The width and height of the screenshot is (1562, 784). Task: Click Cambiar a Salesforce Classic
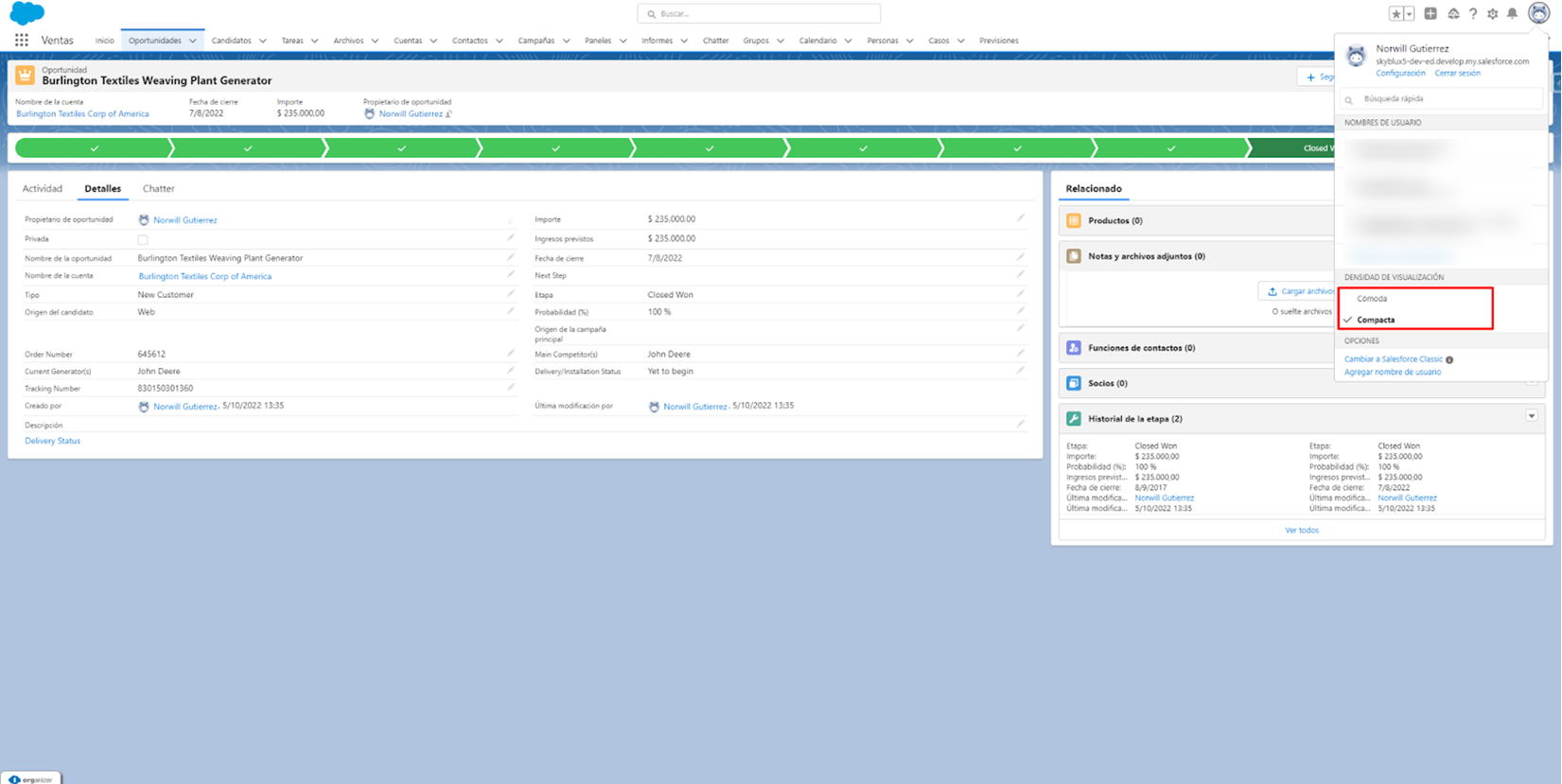coord(1394,359)
